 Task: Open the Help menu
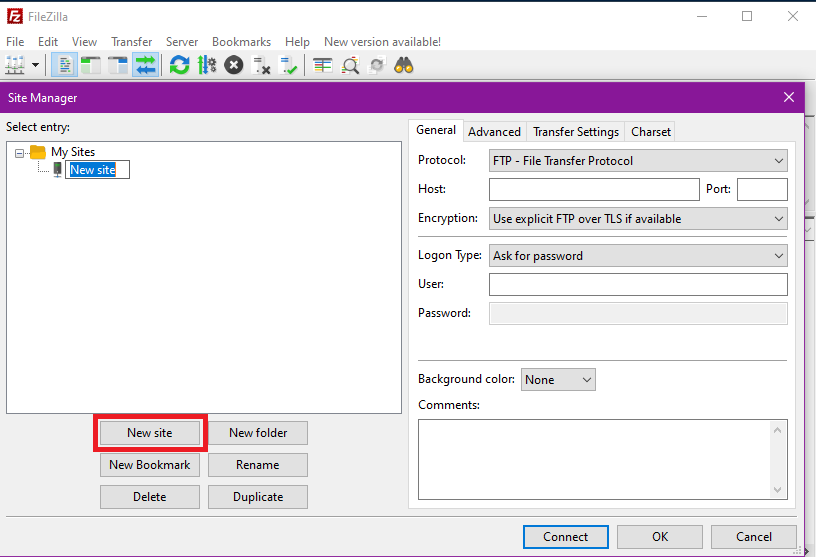297,42
